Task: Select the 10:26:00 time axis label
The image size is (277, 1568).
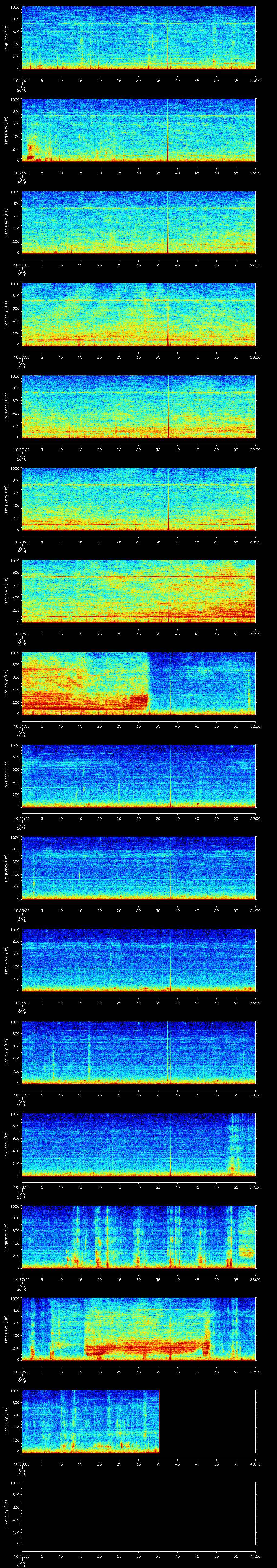Action: tap(21, 265)
